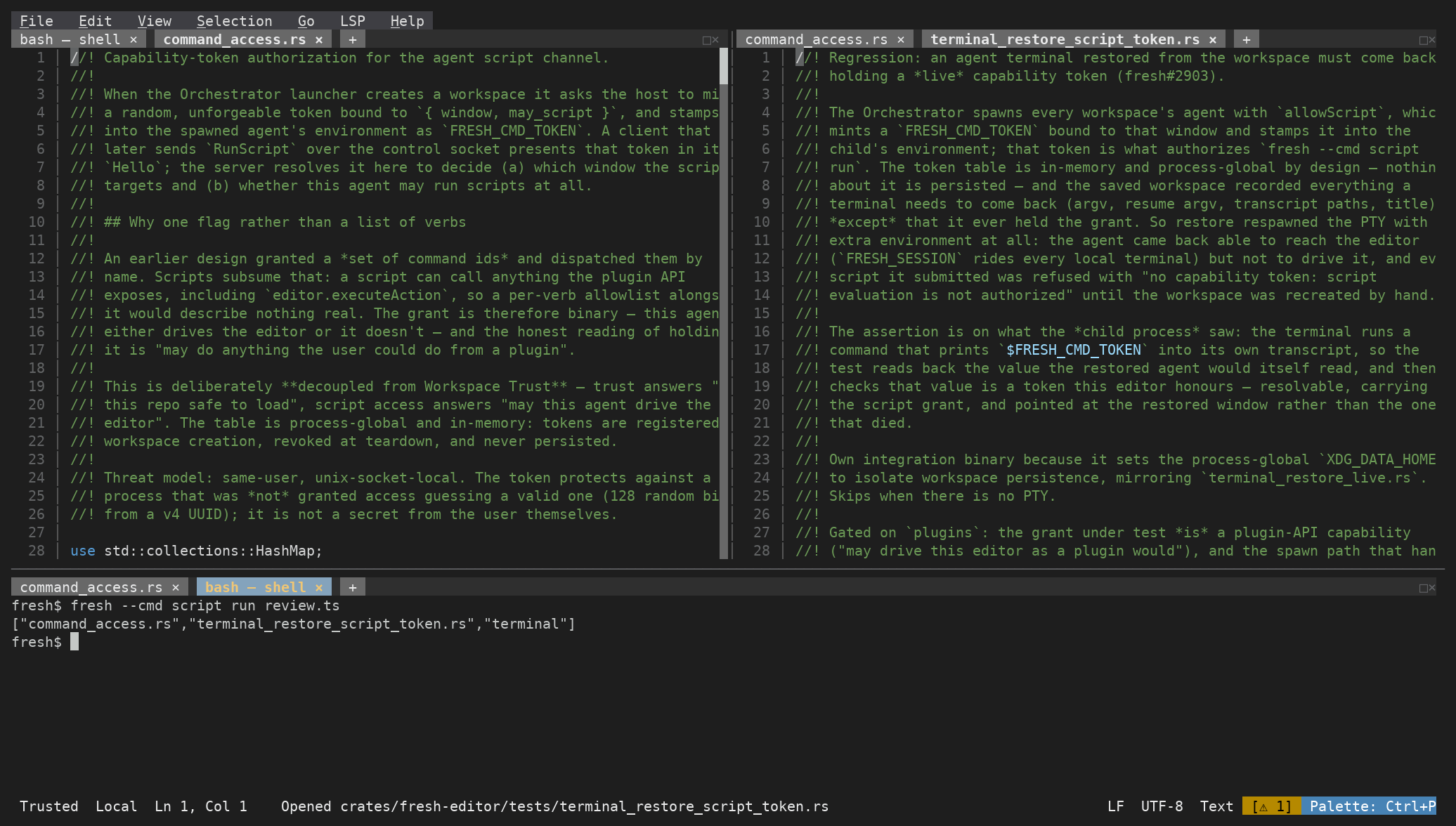This screenshot has height=826, width=1456.
Task: Select command_access.rs tab in left pane
Action: (x=234, y=39)
